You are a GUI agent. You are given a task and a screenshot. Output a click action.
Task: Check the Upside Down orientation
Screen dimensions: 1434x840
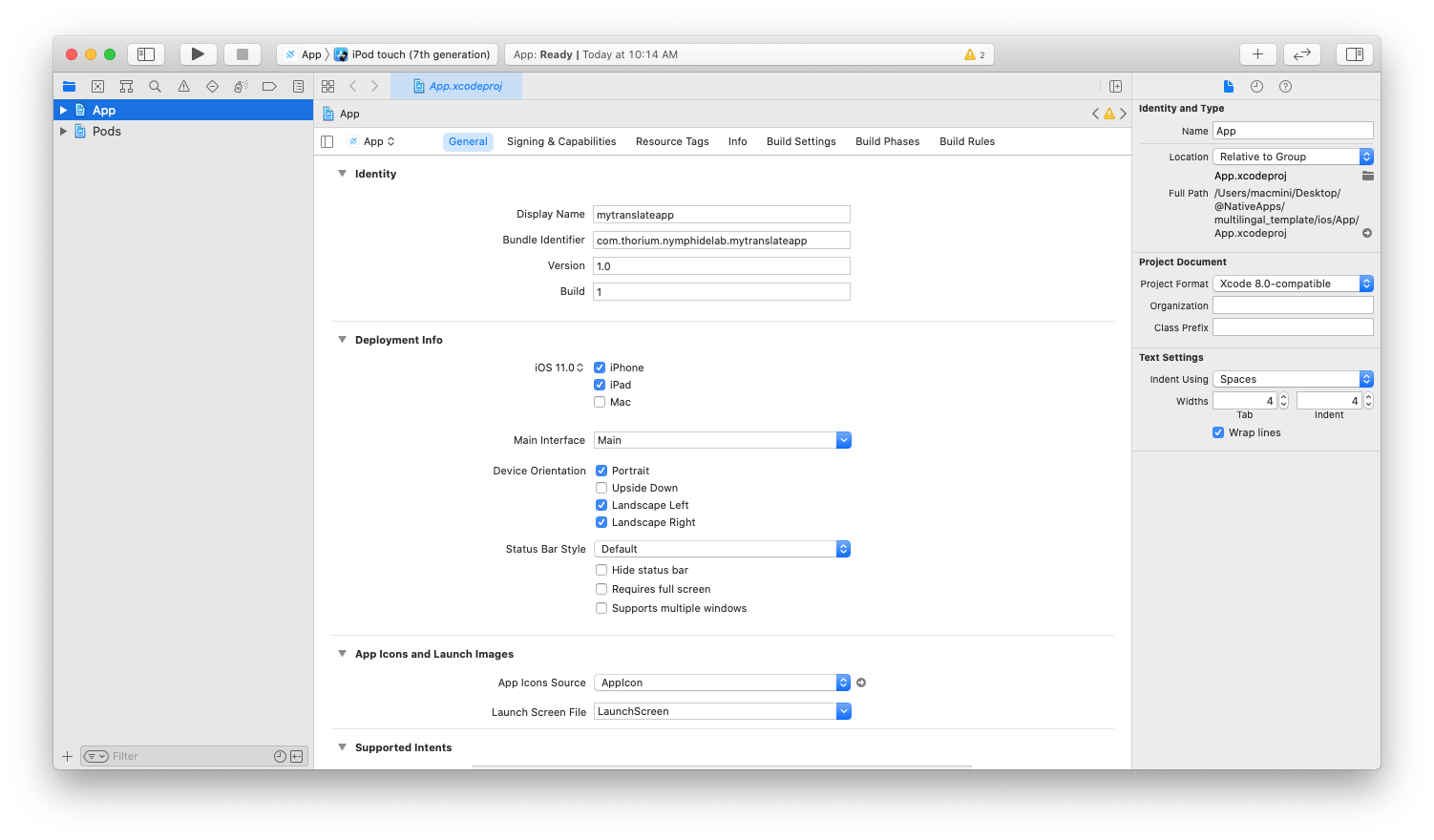[601, 488]
